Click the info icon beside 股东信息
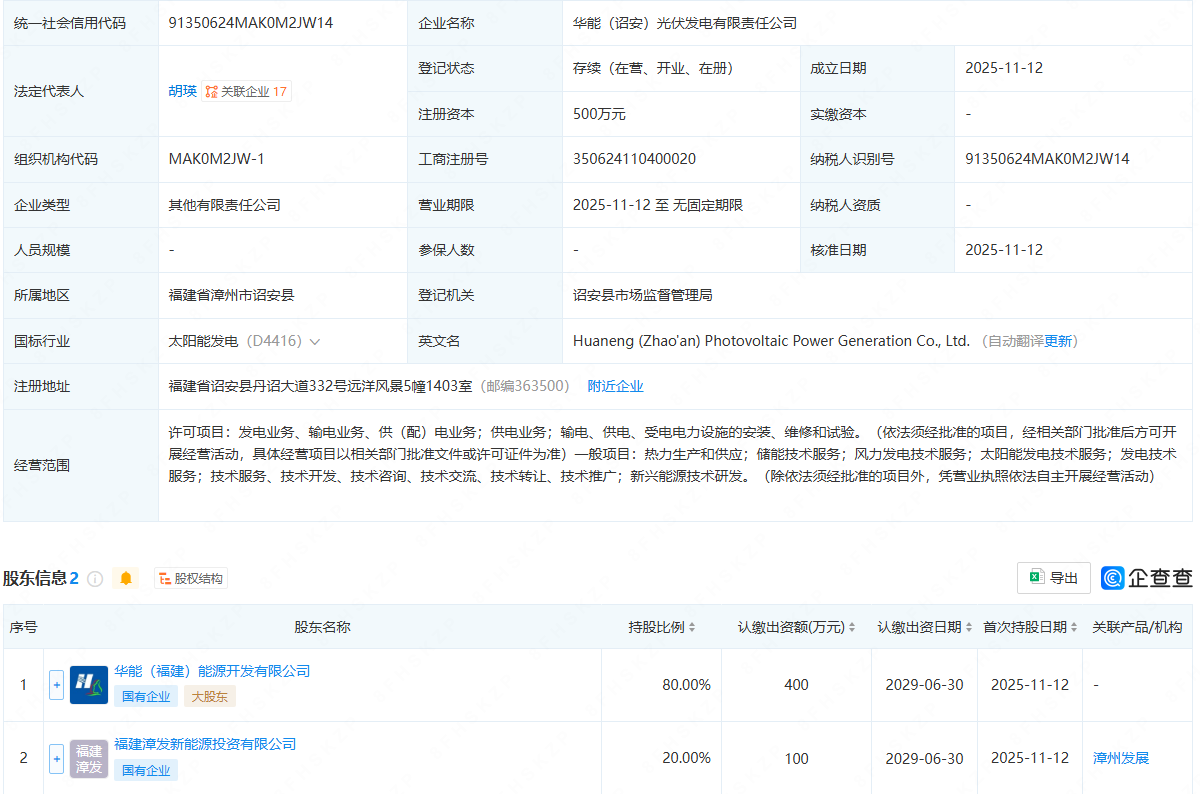The width and height of the screenshot is (1200, 794). tap(95, 579)
